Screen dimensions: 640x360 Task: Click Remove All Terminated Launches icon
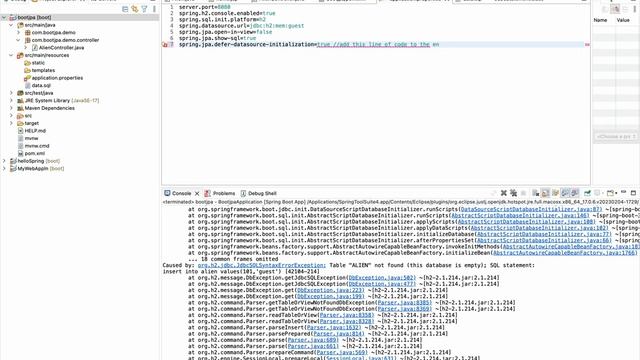pos(513,193)
